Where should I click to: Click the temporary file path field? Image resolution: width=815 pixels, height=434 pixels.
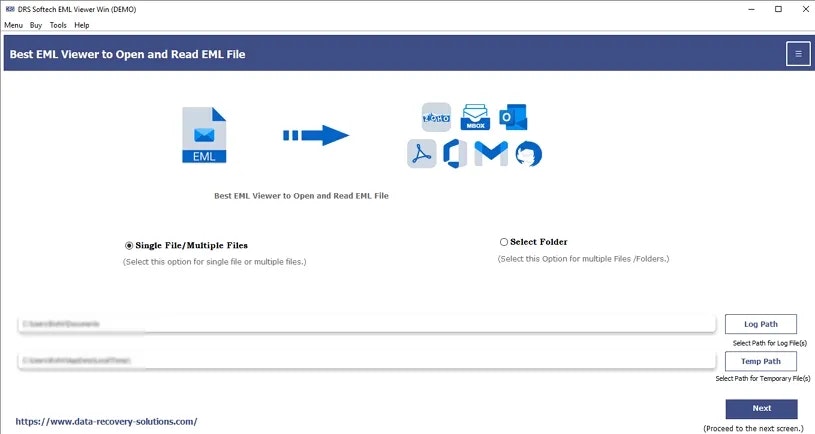pos(367,360)
